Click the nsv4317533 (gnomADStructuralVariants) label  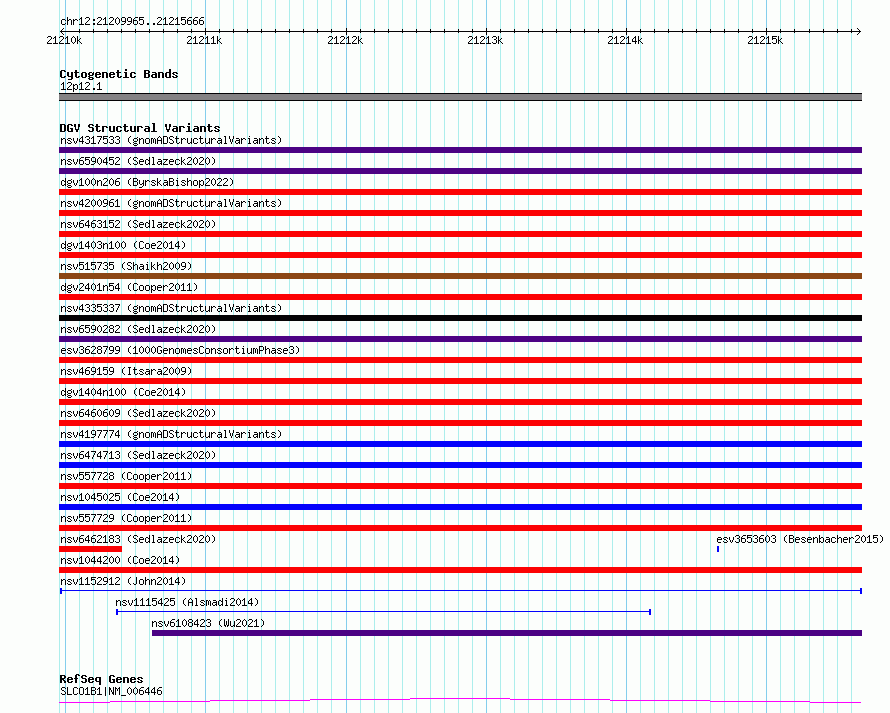pyautogui.click(x=171, y=140)
